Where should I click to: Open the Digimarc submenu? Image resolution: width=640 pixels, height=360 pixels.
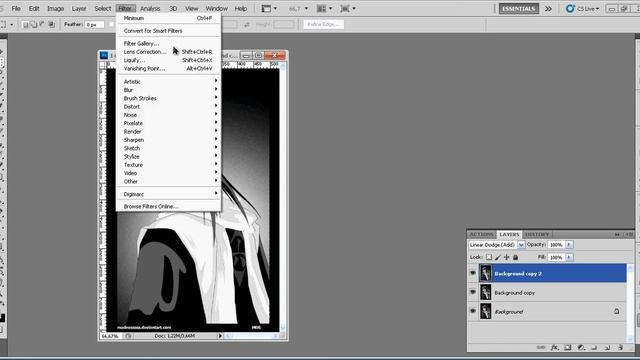click(169, 194)
